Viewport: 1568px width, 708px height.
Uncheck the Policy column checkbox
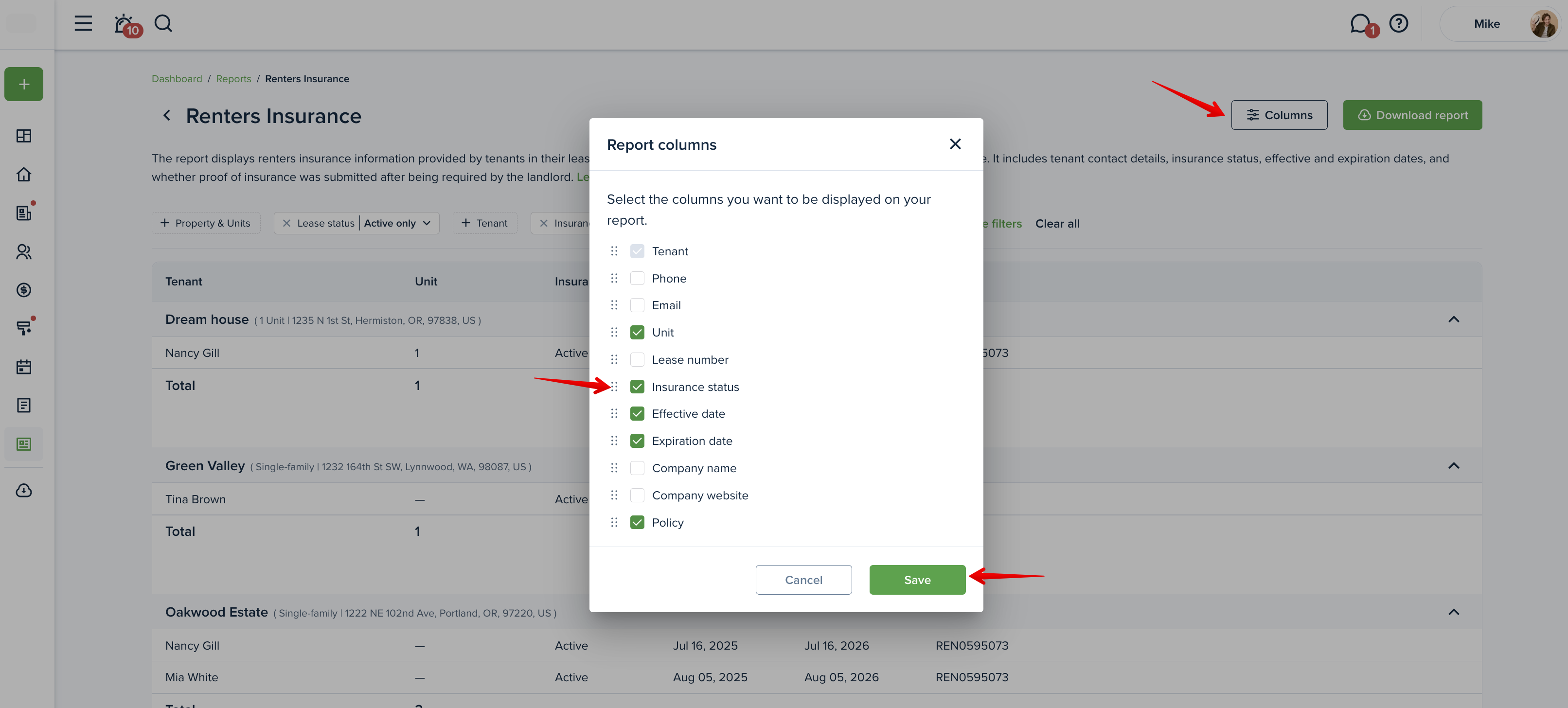click(637, 522)
